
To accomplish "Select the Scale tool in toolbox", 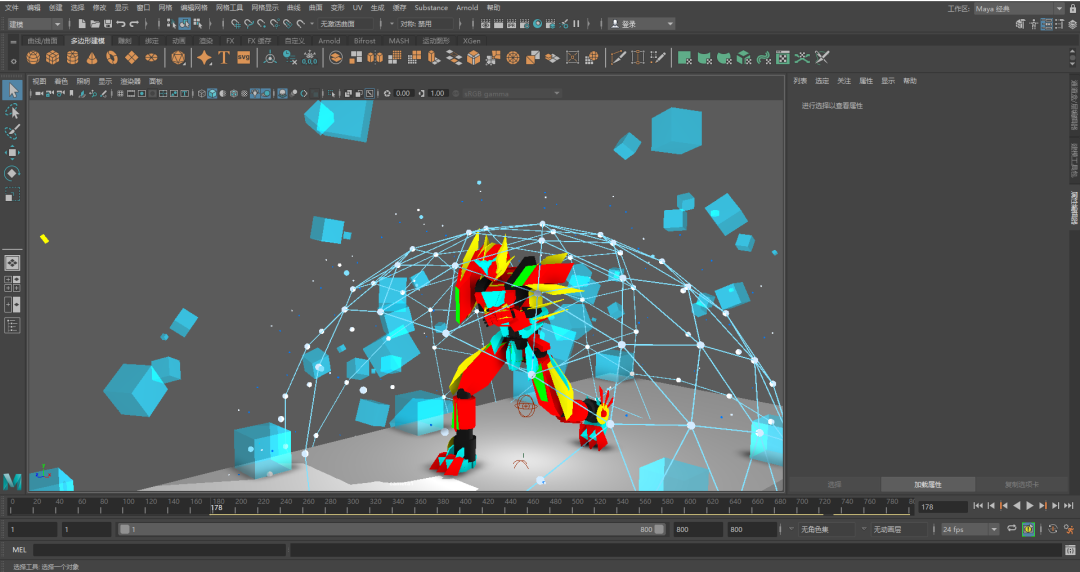I will tap(12, 194).
